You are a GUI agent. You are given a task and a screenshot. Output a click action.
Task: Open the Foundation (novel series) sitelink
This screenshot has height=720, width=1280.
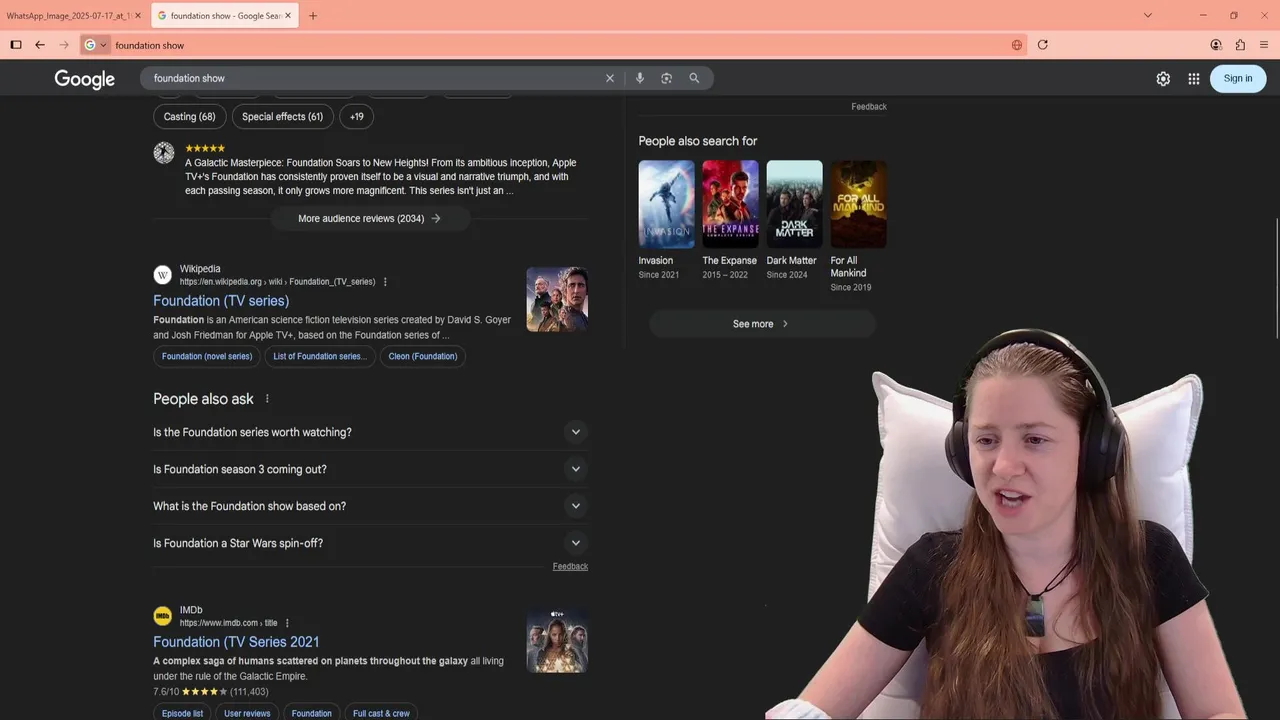pyautogui.click(x=207, y=356)
